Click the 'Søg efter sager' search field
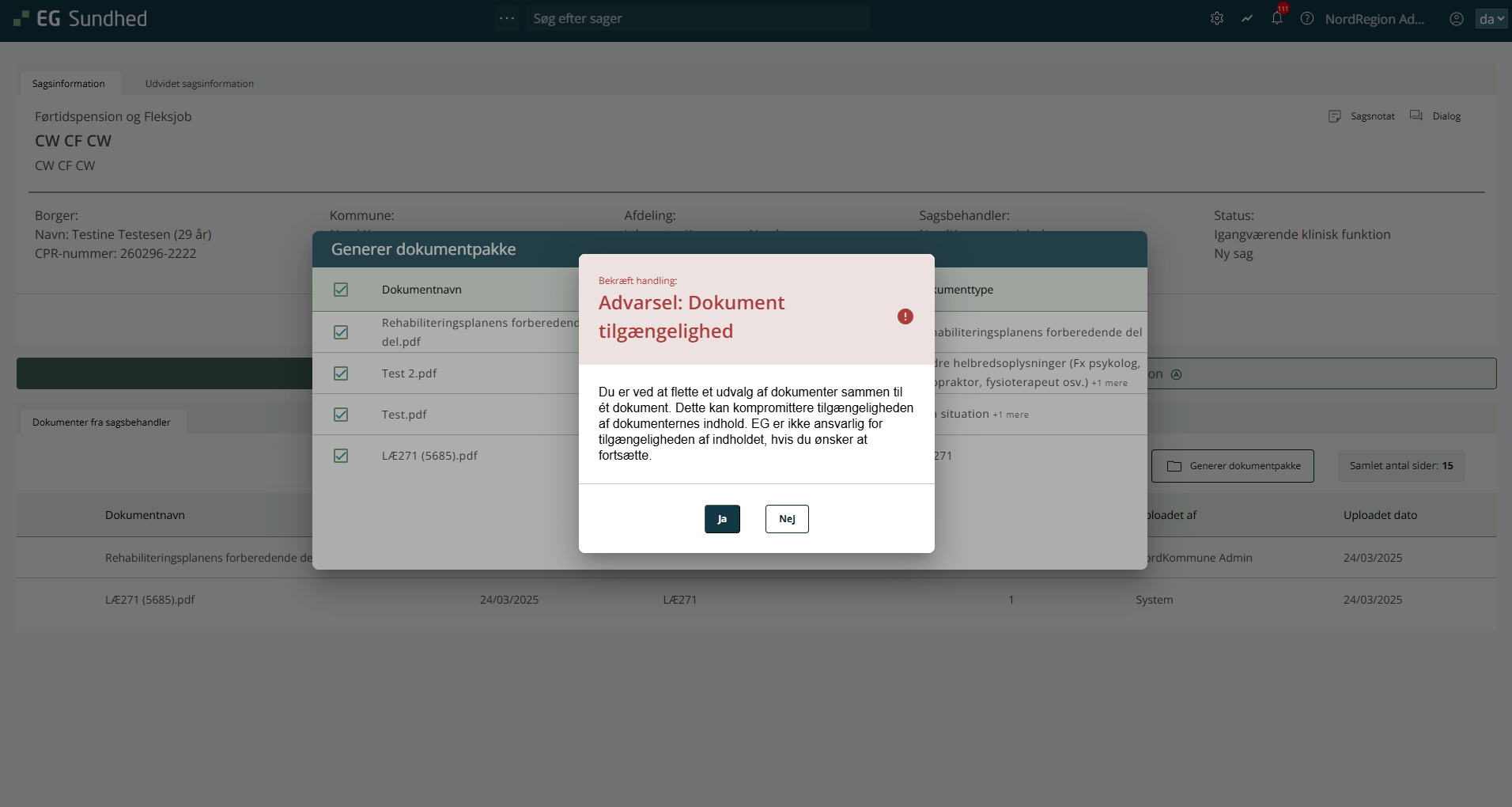 pos(696,18)
